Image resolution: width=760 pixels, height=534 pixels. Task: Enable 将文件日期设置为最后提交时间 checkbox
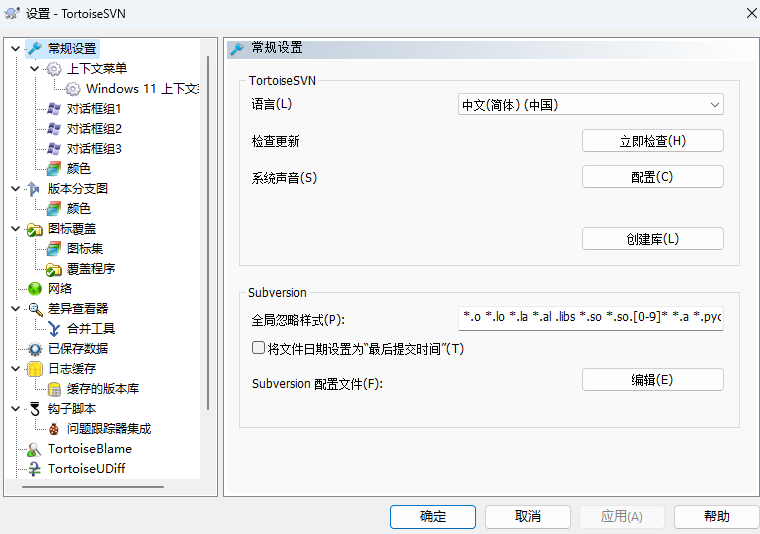click(x=258, y=349)
